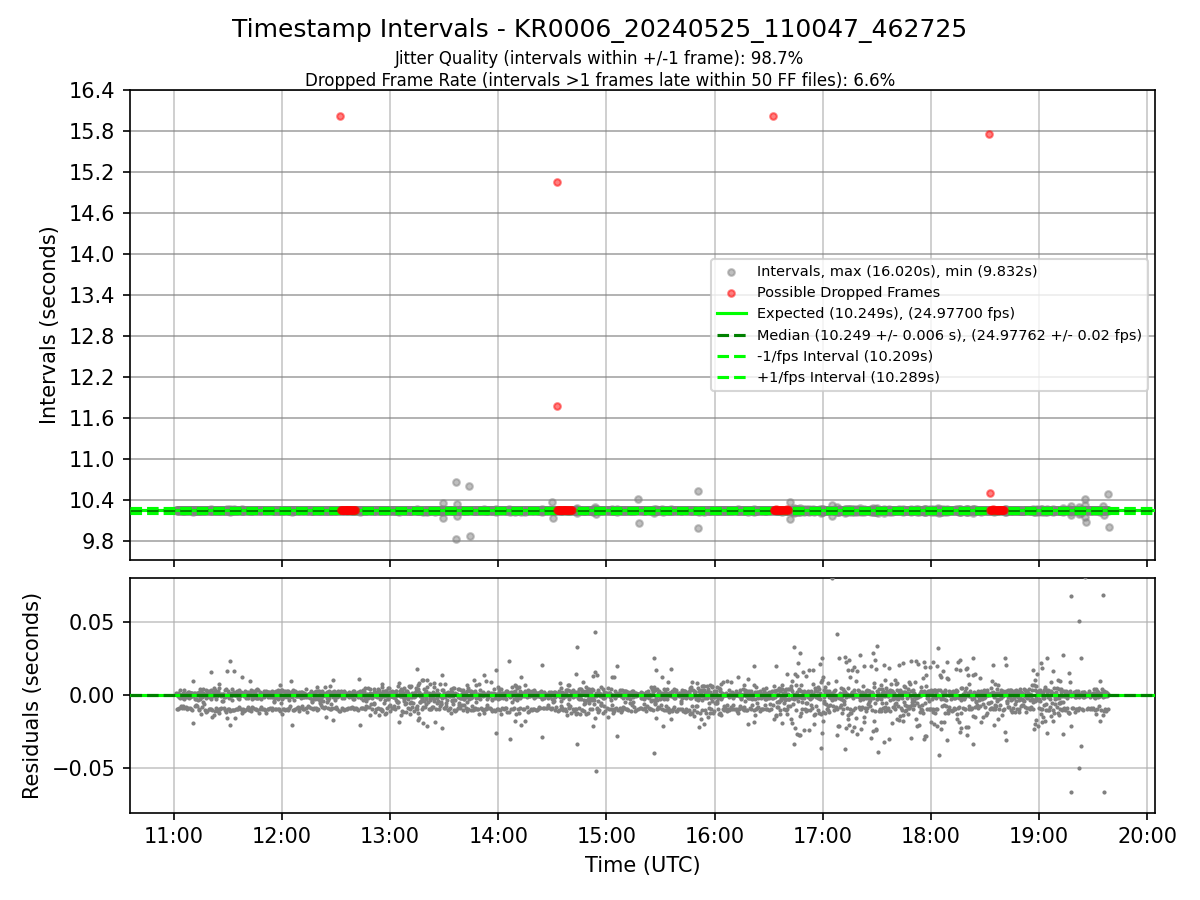Click the red marker icon in the legend
1200x900 pixels.
732,293
